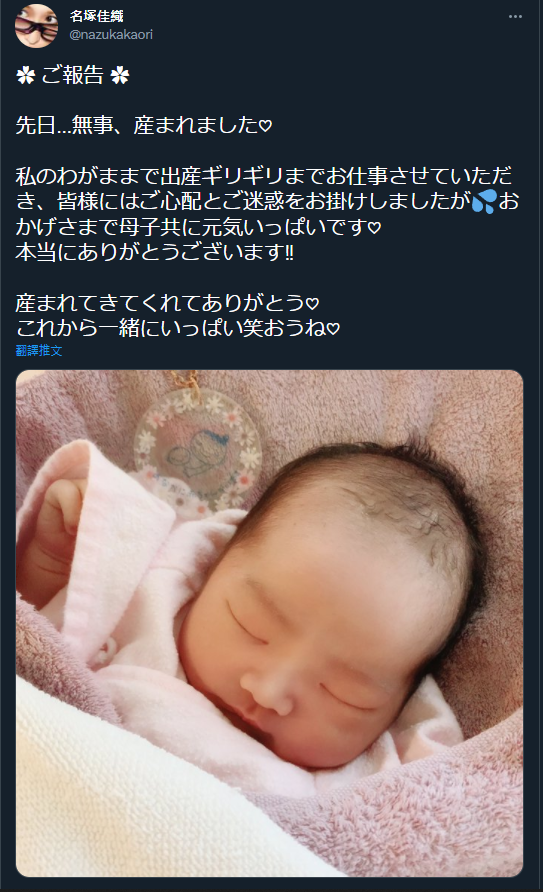Click the author's profile avatar
Viewport: 543px width, 892px height.
pos(36,26)
